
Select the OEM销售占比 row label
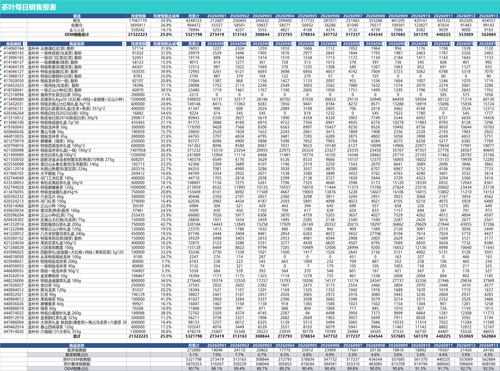point(77,369)
